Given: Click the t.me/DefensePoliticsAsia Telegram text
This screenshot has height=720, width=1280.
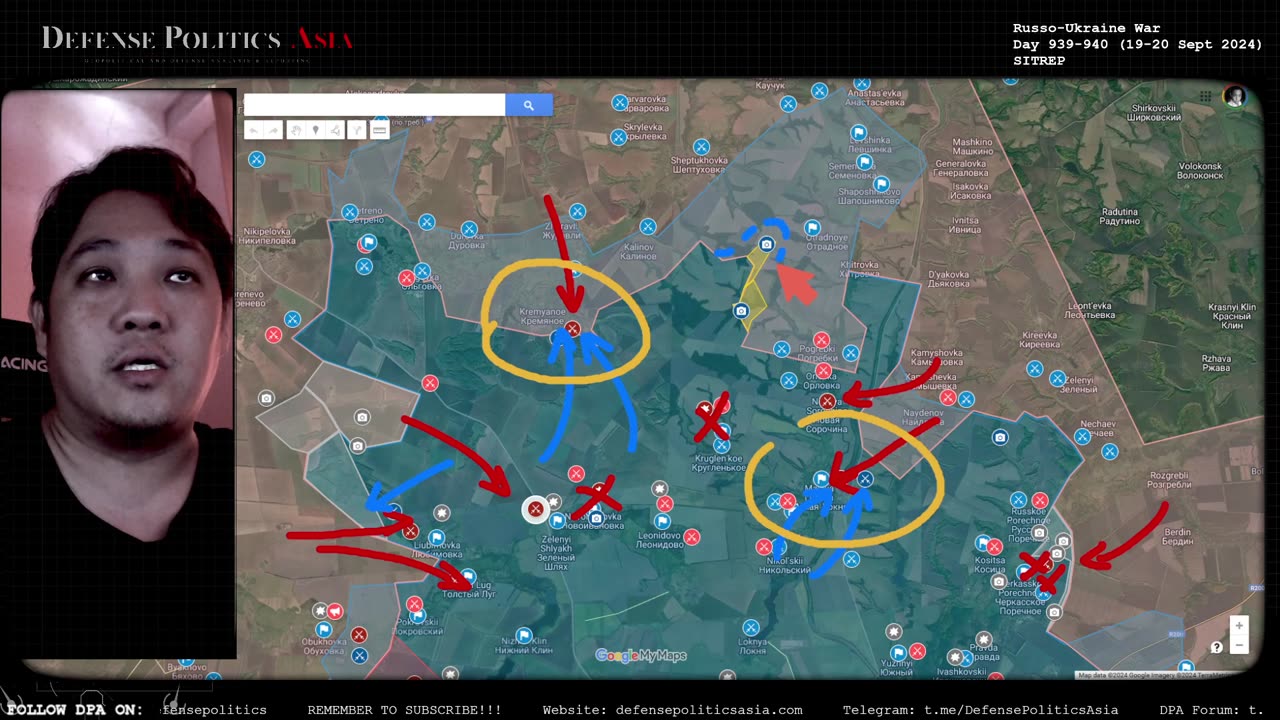Looking at the screenshot, I should tap(1021, 710).
